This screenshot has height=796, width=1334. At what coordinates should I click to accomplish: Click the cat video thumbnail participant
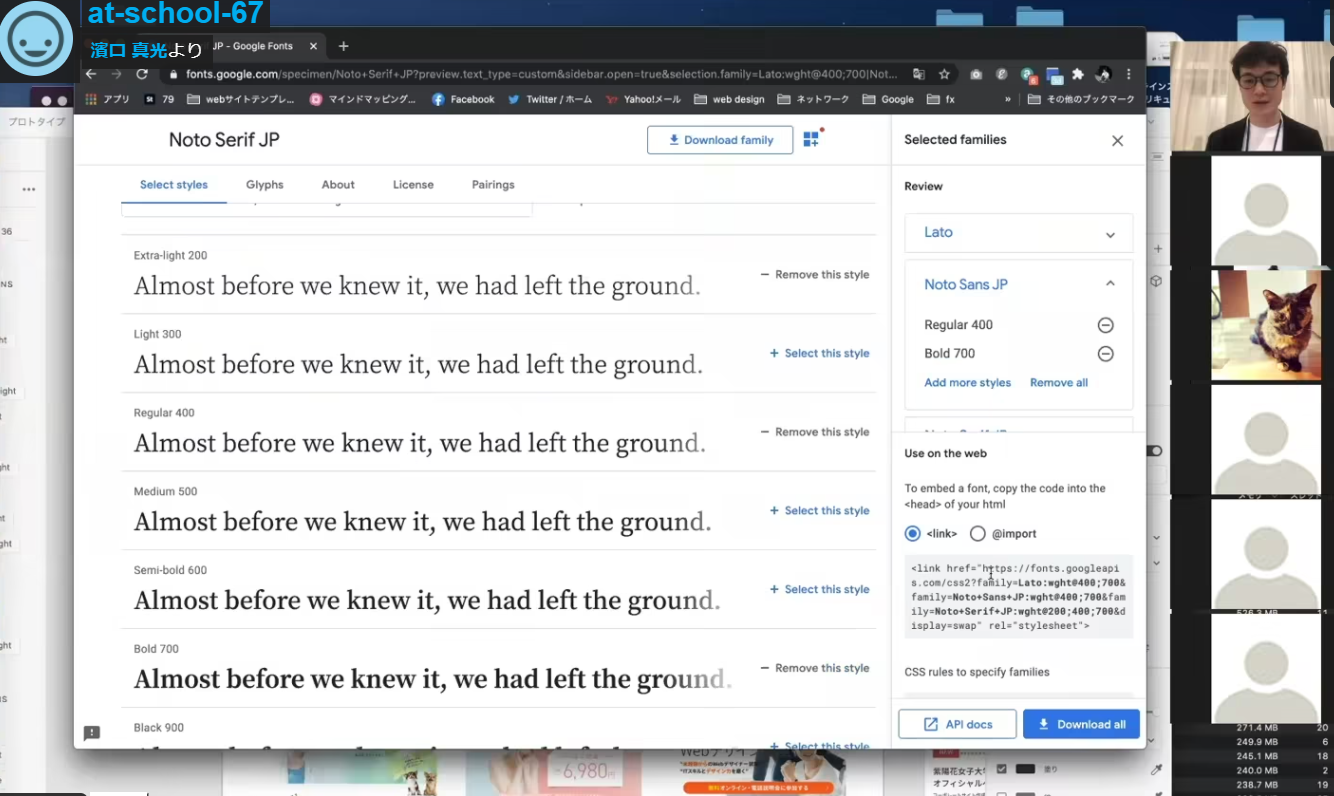pyautogui.click(x=1266, y=325)
